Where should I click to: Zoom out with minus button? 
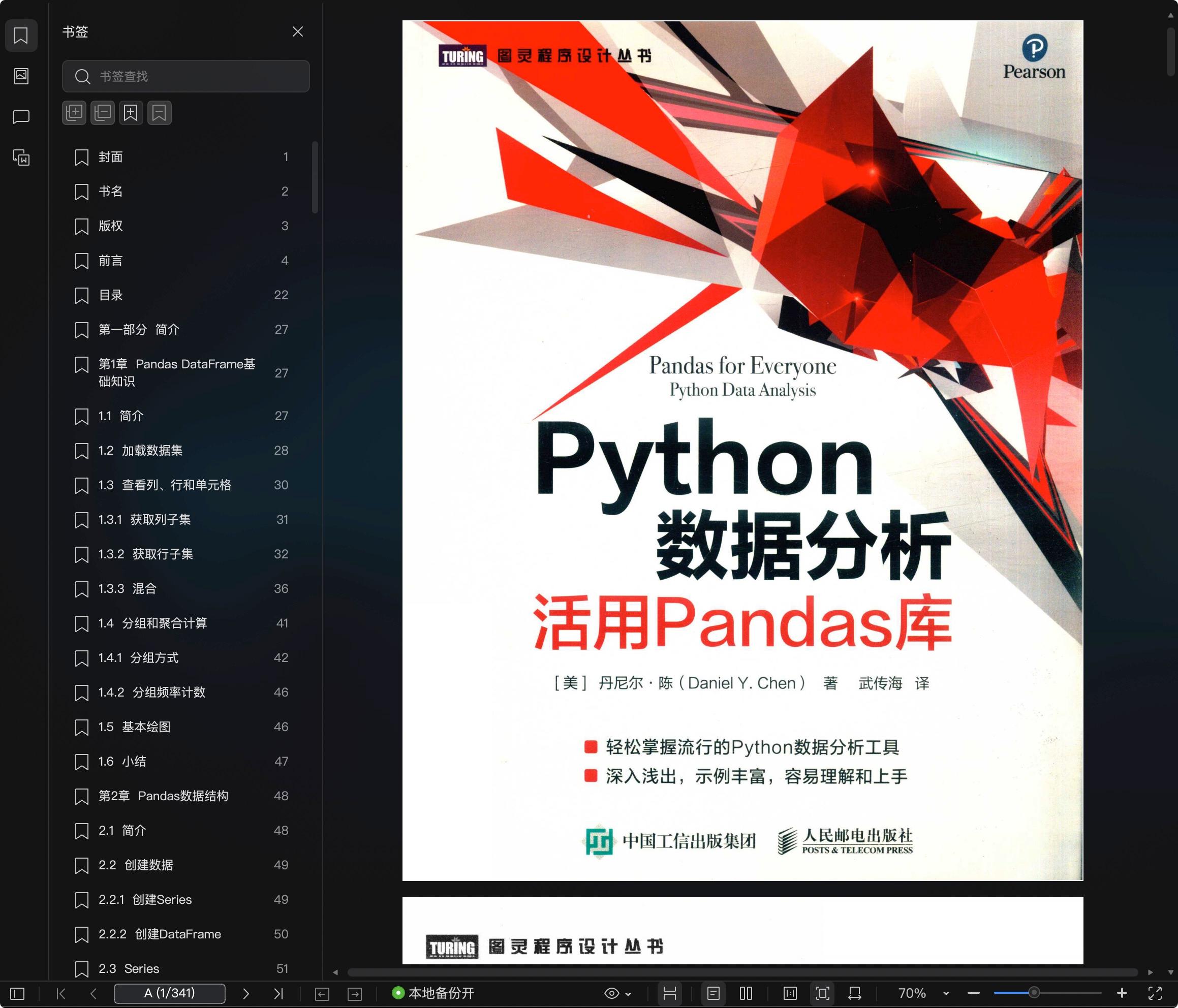pyautogui.click(x=973, y=993)
